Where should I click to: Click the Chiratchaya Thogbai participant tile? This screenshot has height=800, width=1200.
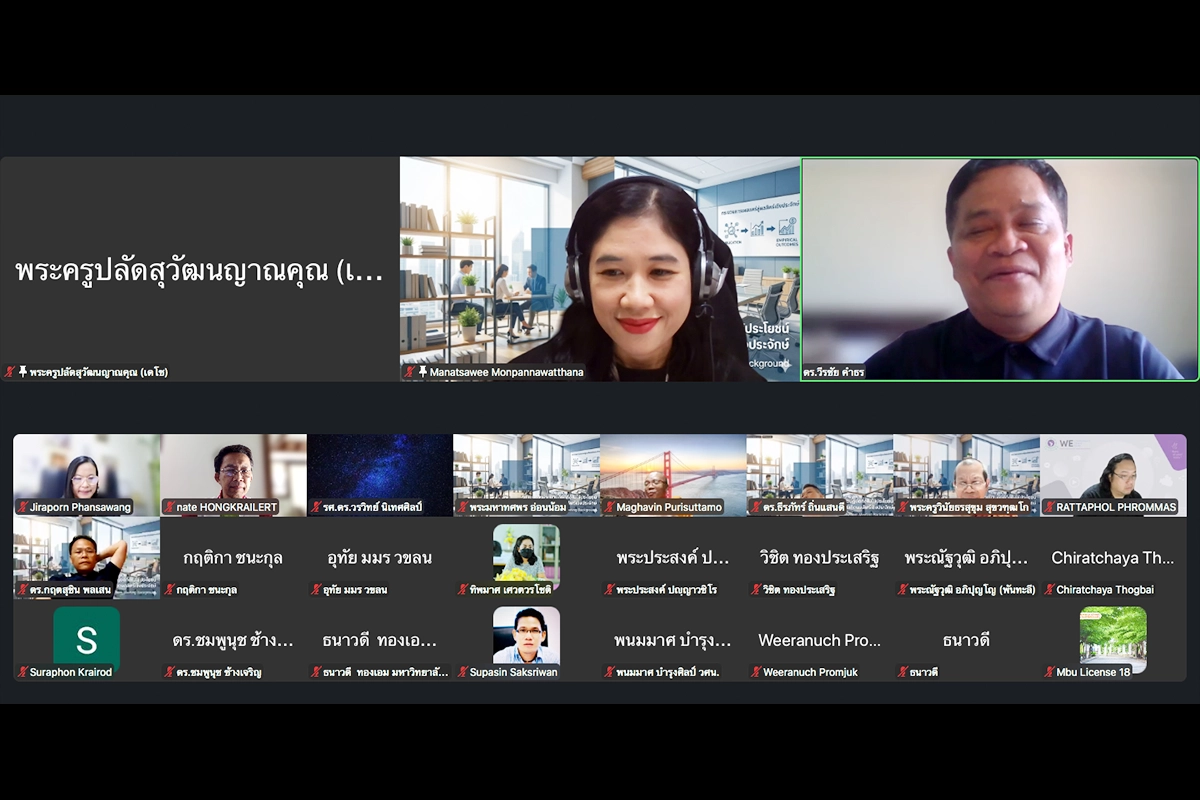point(1113,558)
